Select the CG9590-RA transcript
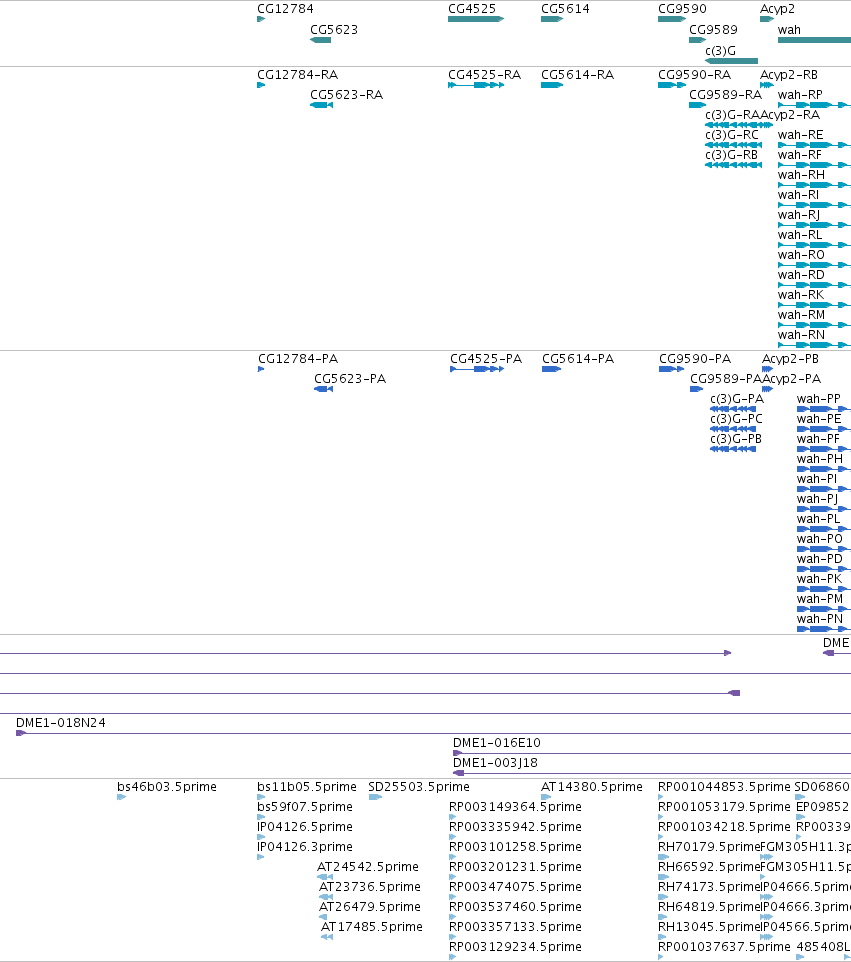The image size is (851, 962). [x=695, y=75]
